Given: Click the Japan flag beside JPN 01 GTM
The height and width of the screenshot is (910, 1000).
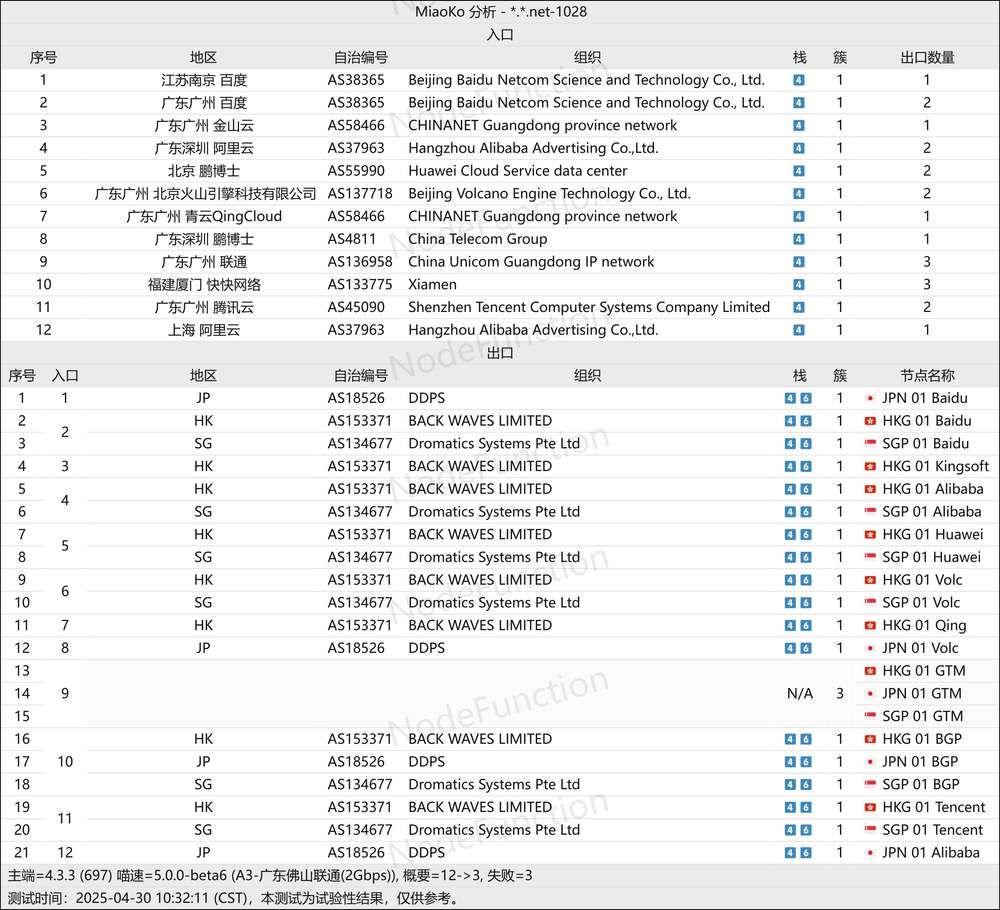Looking at the screenshot, I should (870, 693).
